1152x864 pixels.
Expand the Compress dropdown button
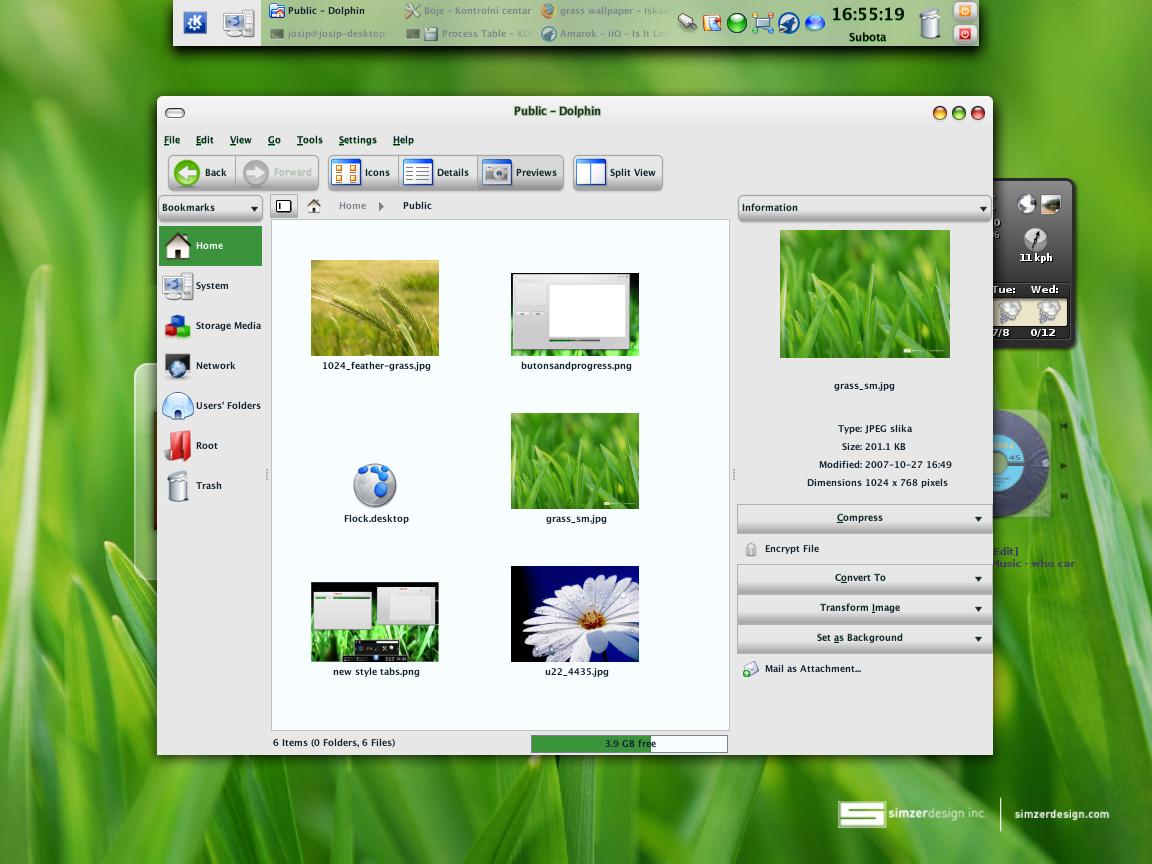pyautogui.click(x=864, y=518)
